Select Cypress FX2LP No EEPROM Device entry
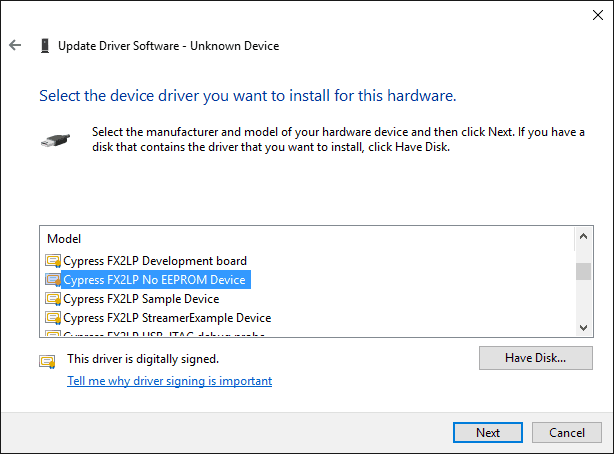 click(x=155, y=280)
